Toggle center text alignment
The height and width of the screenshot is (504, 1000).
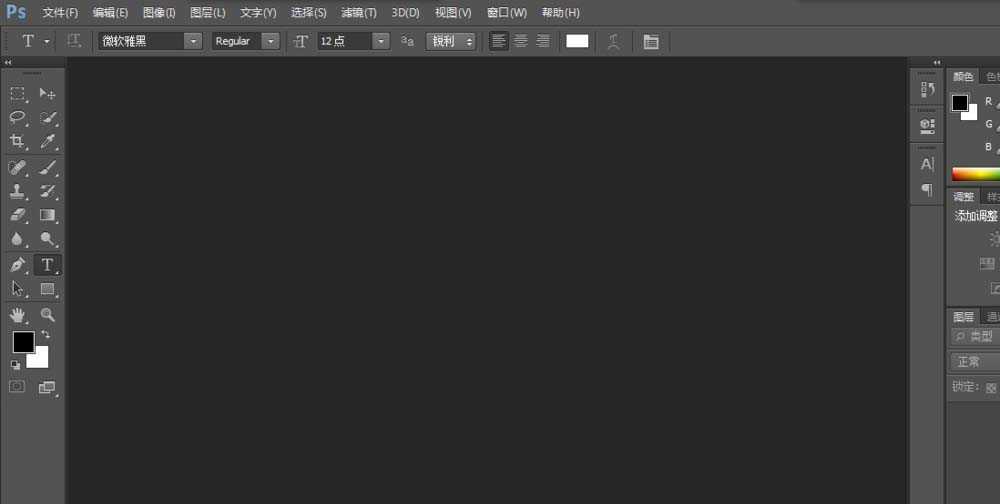point(521,41)
